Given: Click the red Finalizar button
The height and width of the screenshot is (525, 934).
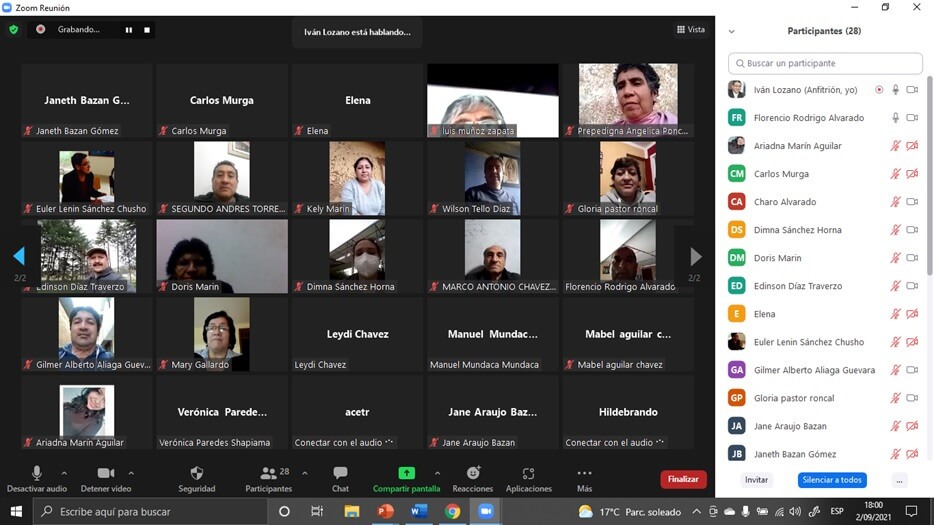Looking at the screenshot, I should click(683, 479).
